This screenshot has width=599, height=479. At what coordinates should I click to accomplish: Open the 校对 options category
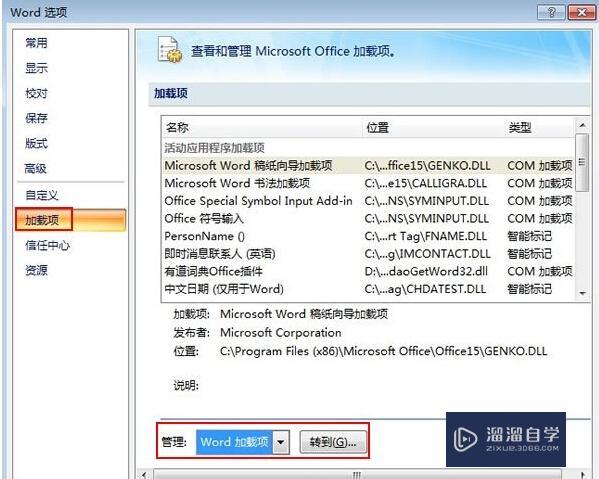click(36, 93)
